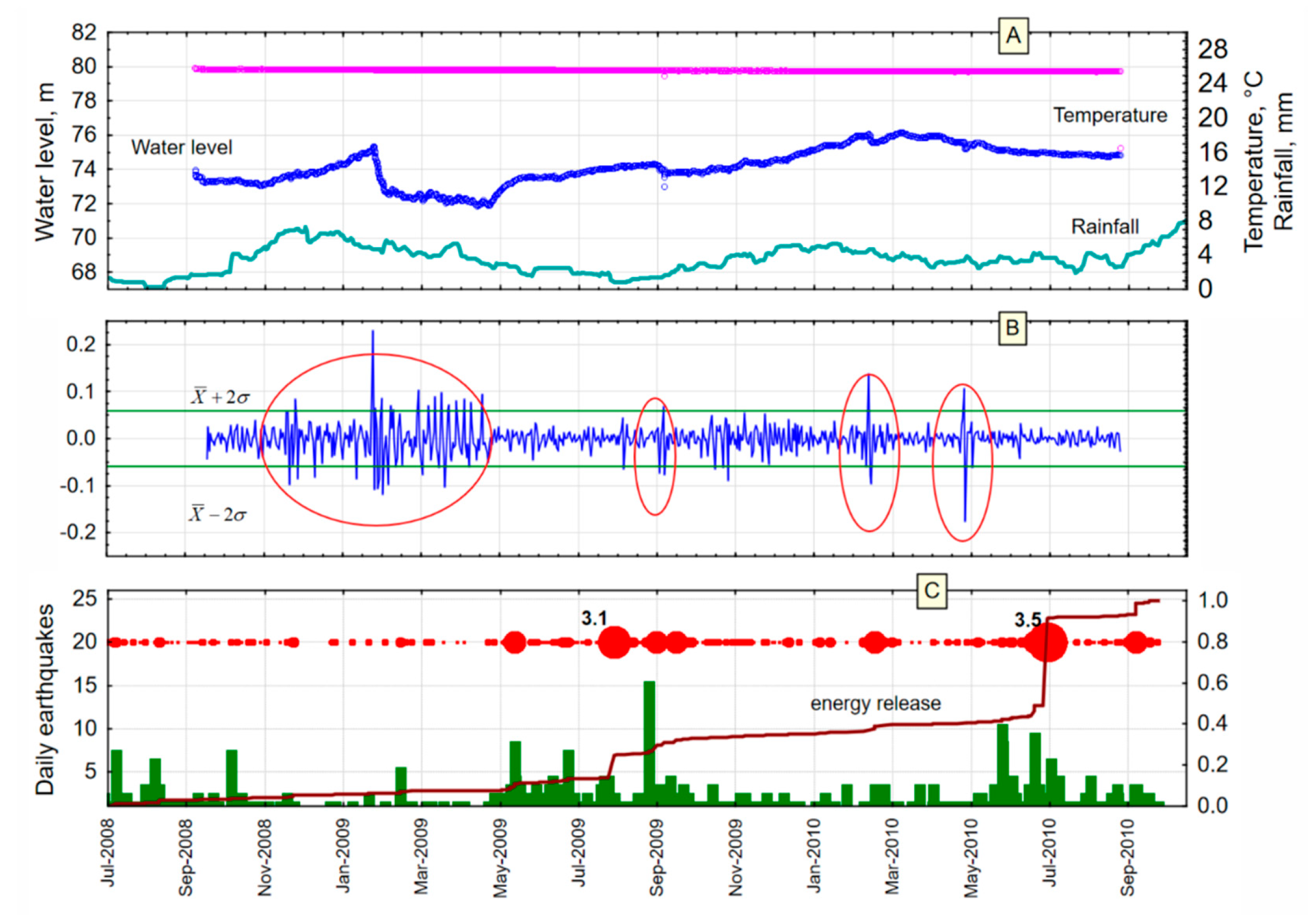1316x915 pixels.
Task: Click the panel C label box
Action: tap(932, 590)
